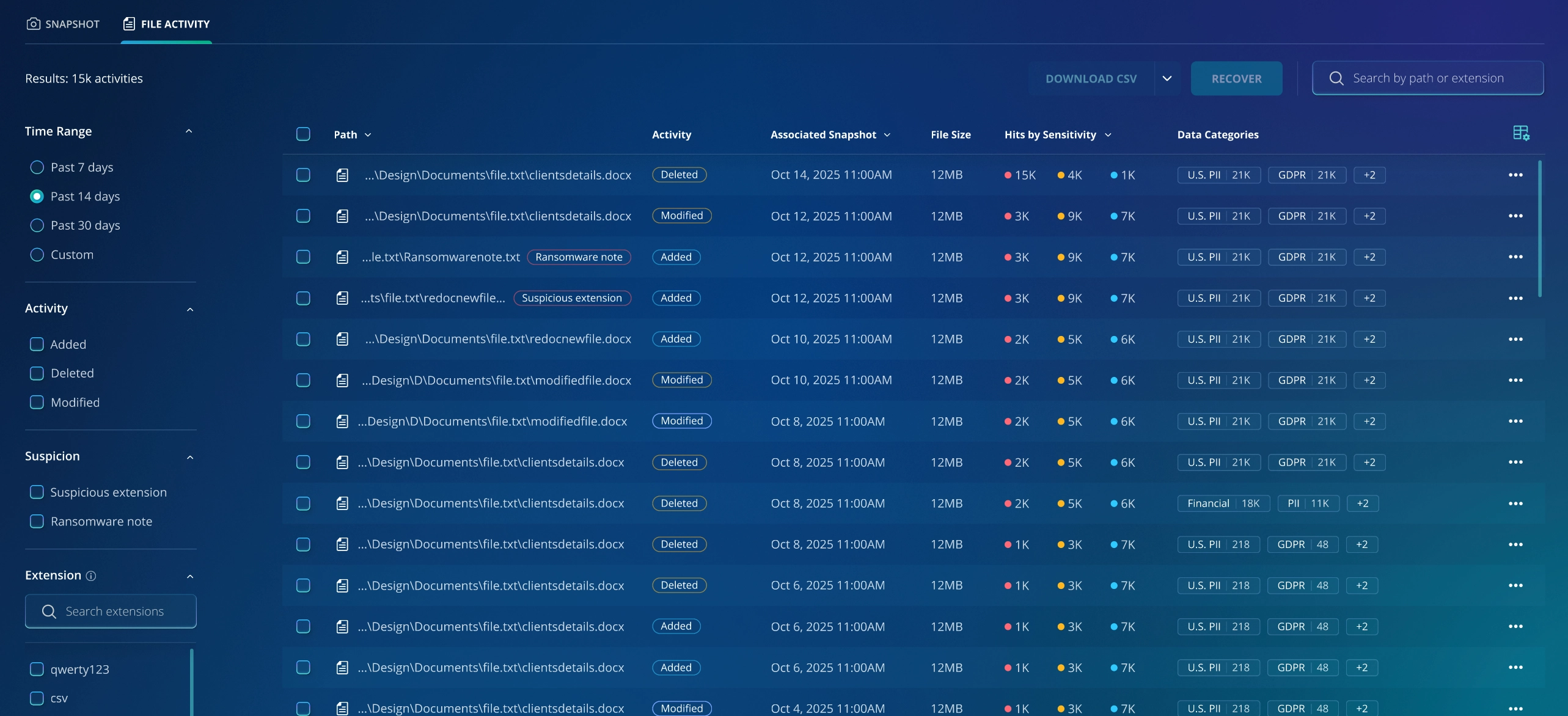The height and width of the screenshot is (716, 1568).
Task: Tick the select-all checkbox in table header
Action: click(x=303, y=134)
